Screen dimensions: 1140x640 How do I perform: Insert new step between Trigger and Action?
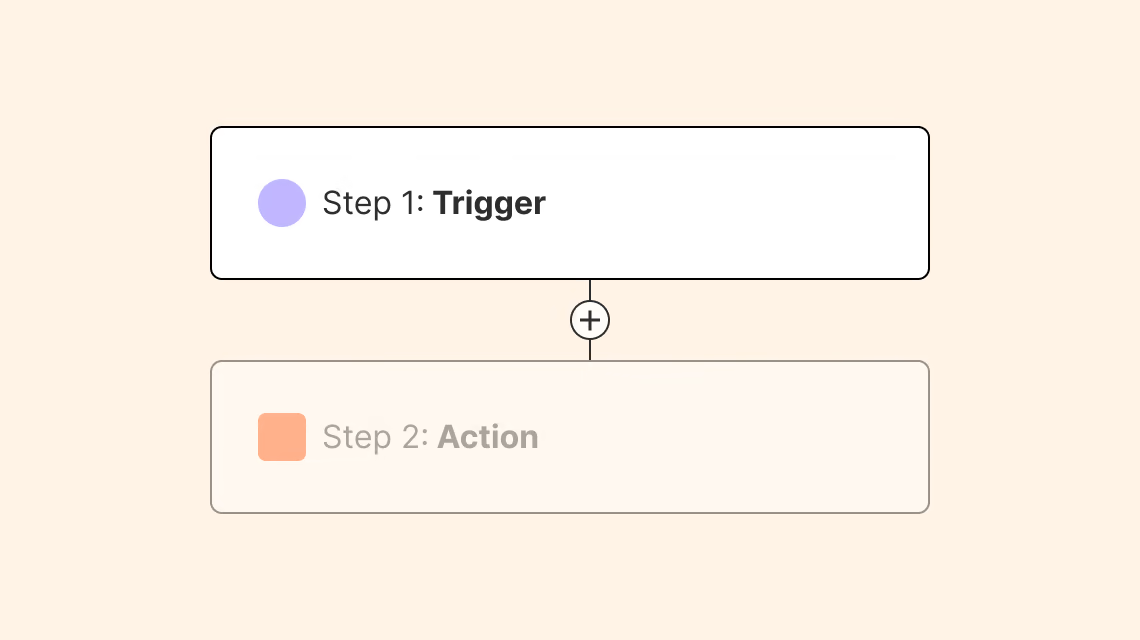pyautogui.click(x=590, y=320)
